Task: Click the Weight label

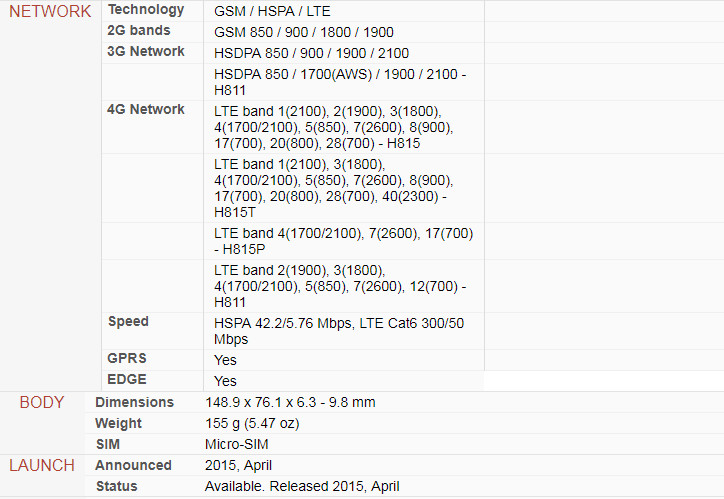Action: (118, 423)
